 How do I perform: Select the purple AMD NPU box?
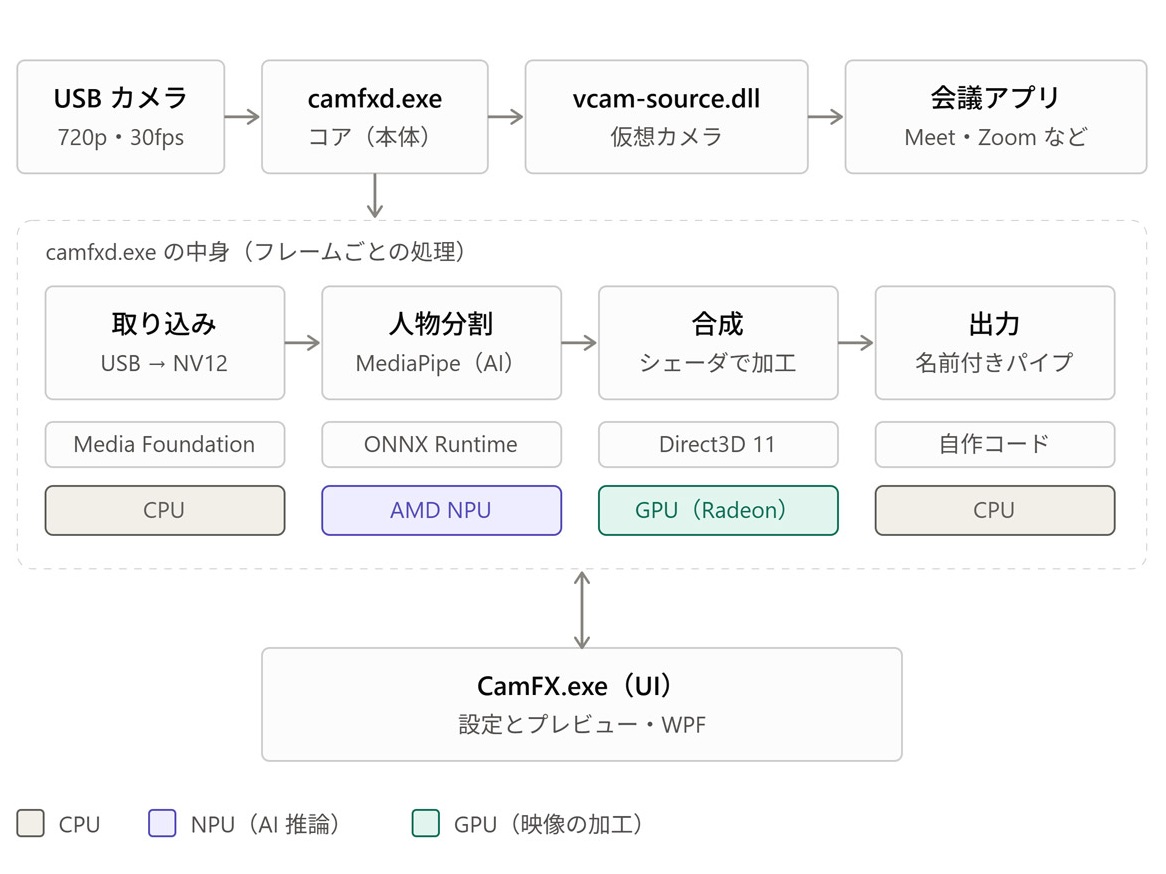(x=441, y=510)
